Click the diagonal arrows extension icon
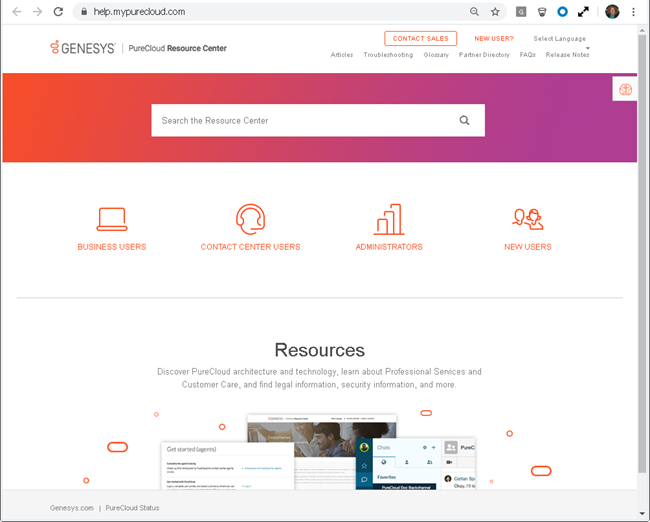This screenshot has height=522, width=650. tap(583, 12)
